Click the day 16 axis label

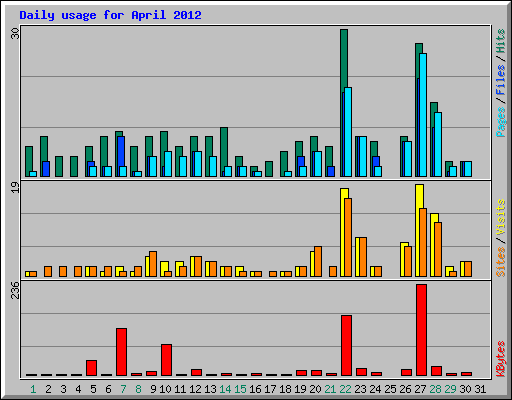(x=255, y=389)
